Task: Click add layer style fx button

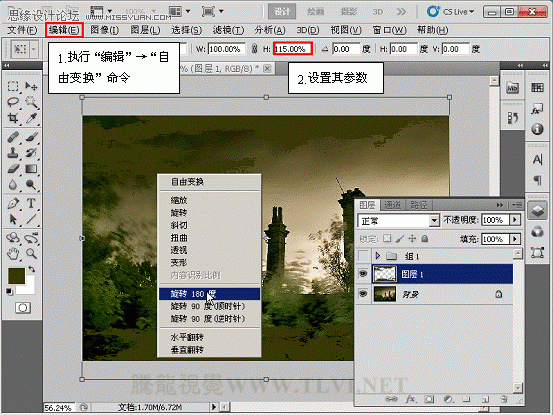Action: pos(410,399)
